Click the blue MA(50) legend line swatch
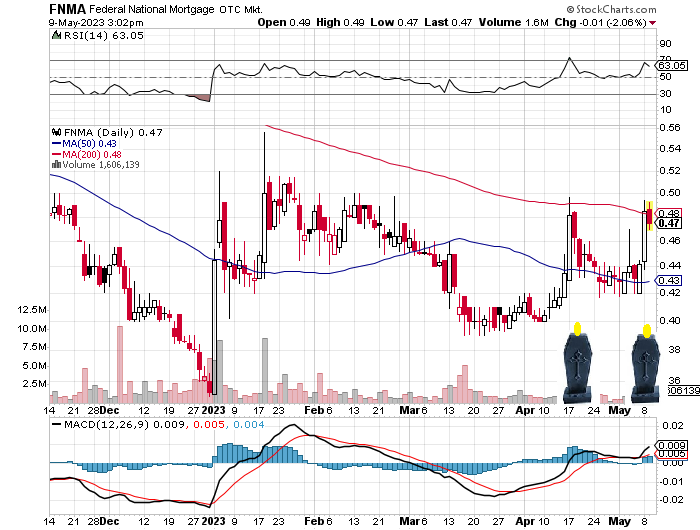The width and height of the screenshot is (700, 530). [x=56, y=144]
